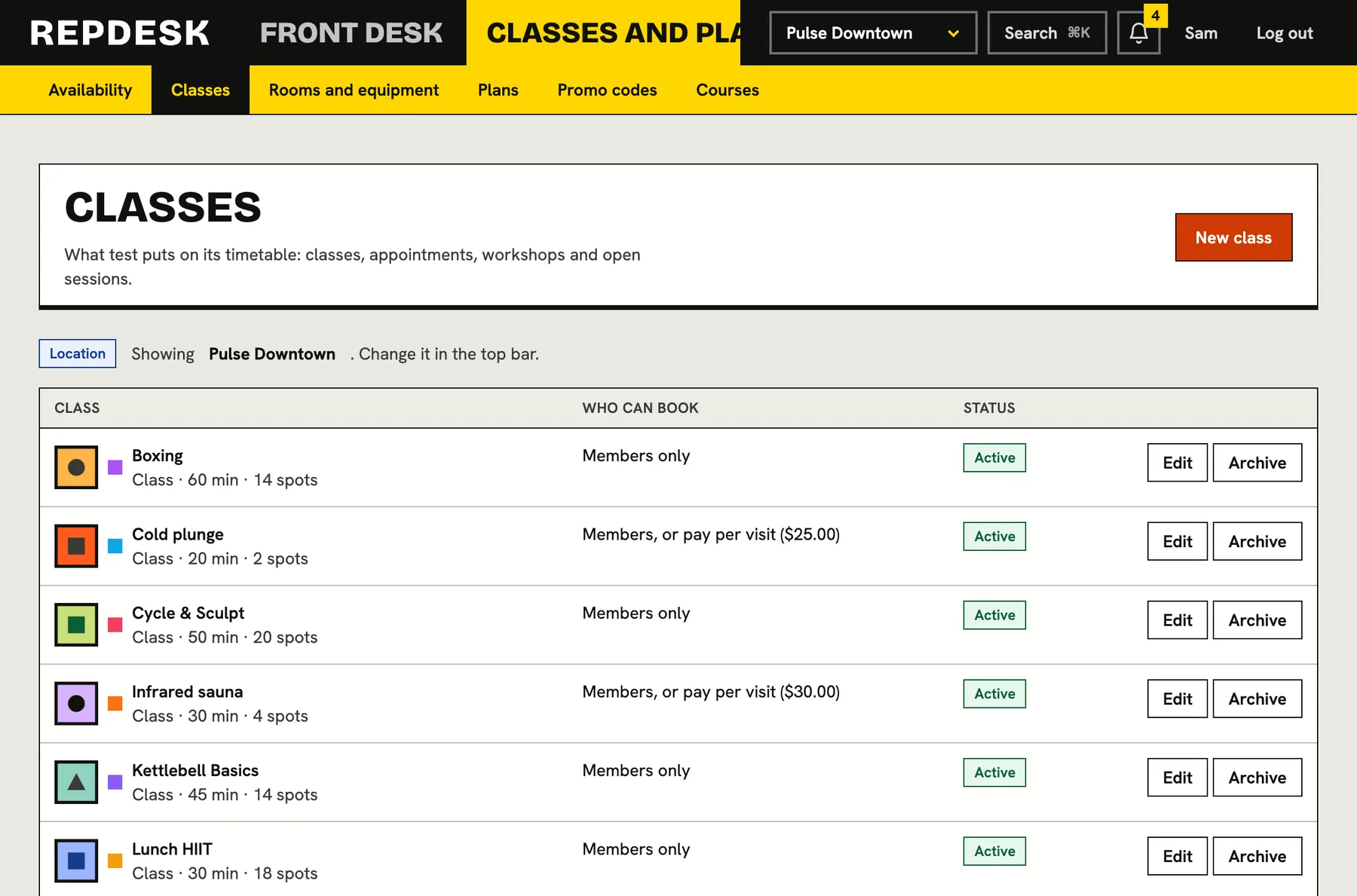
Task: Log out of the account
Action: pyautogui.click(x=1285, y=33)
